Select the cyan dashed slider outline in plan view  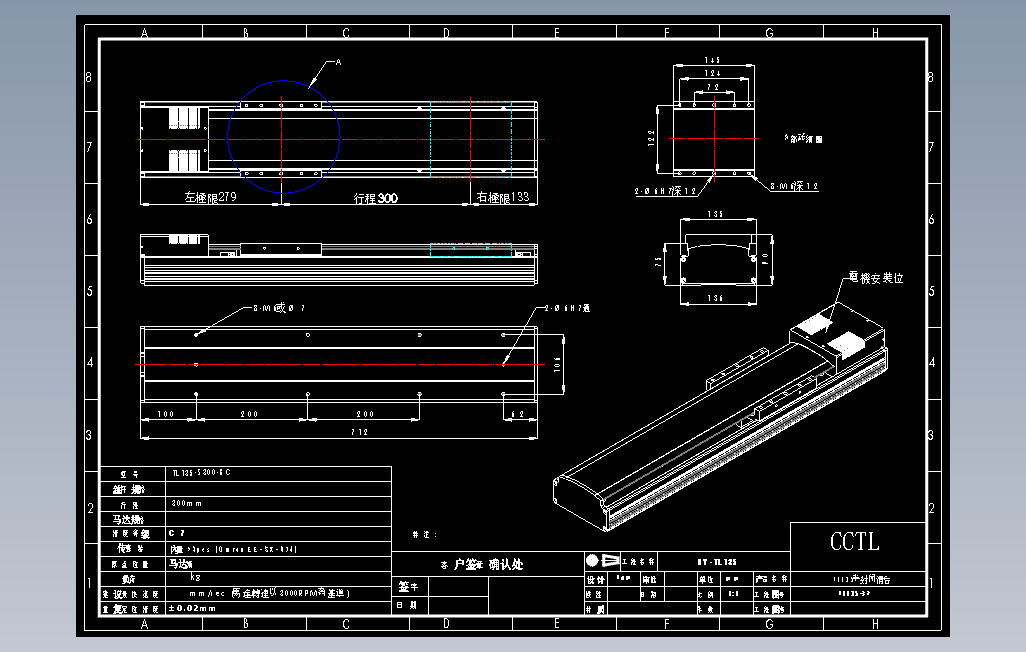point(470,139)
